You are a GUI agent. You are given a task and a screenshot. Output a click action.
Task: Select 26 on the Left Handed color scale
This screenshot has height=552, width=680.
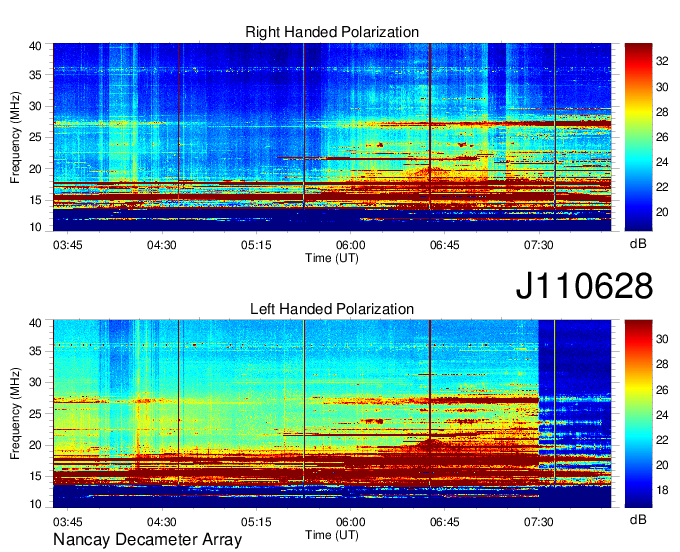click(662, 390)
